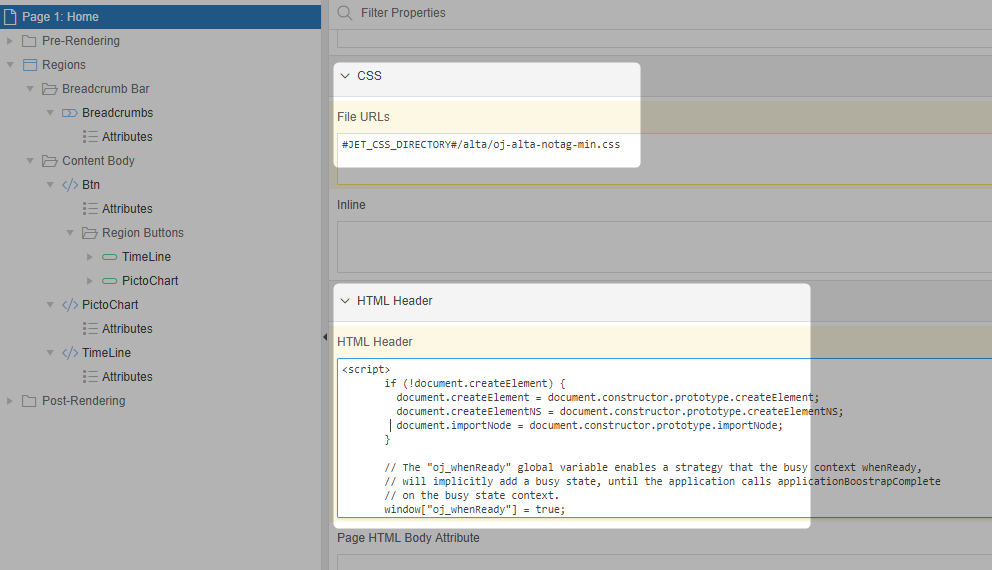Click in the Inline CSS text area
This screenshot has height=570, width=992.
[660, 246]
